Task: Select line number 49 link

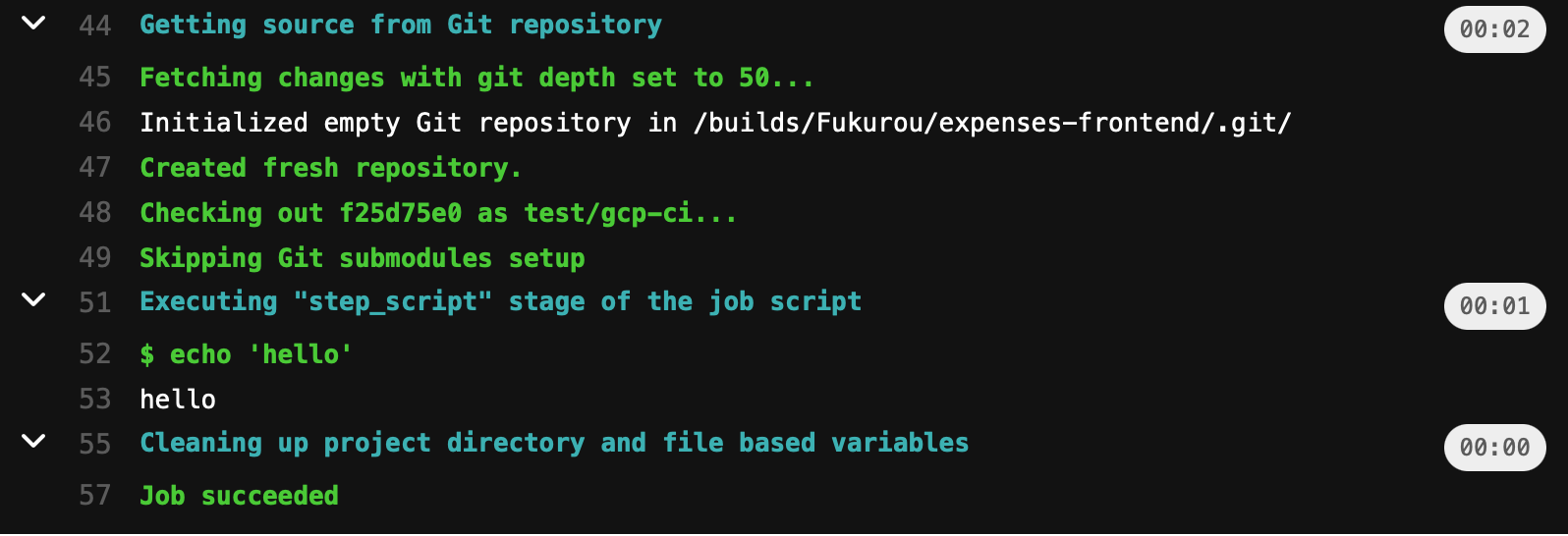Action: (95, 258)
